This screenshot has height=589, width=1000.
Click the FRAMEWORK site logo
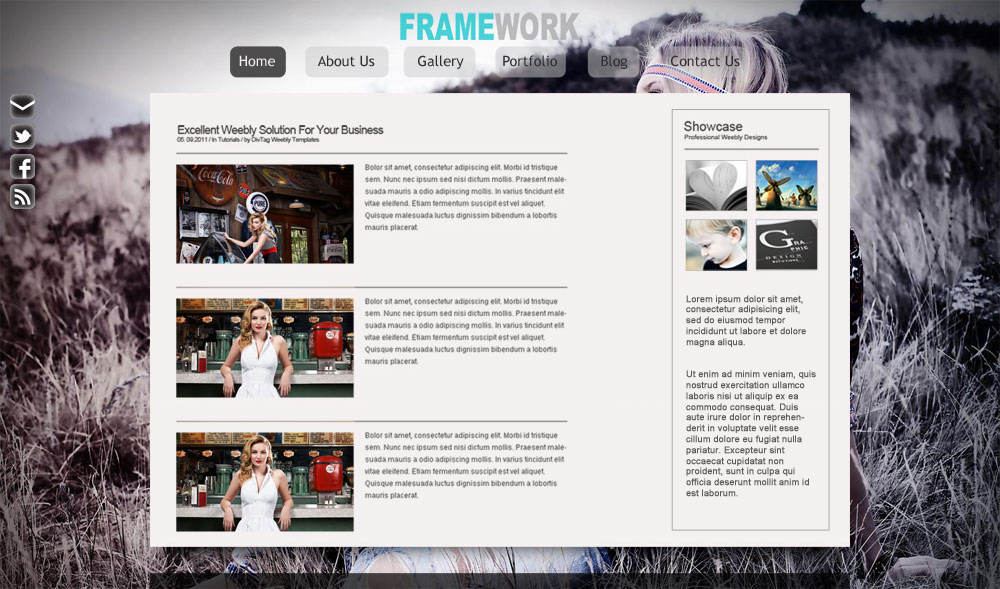[x=487, y=26]
